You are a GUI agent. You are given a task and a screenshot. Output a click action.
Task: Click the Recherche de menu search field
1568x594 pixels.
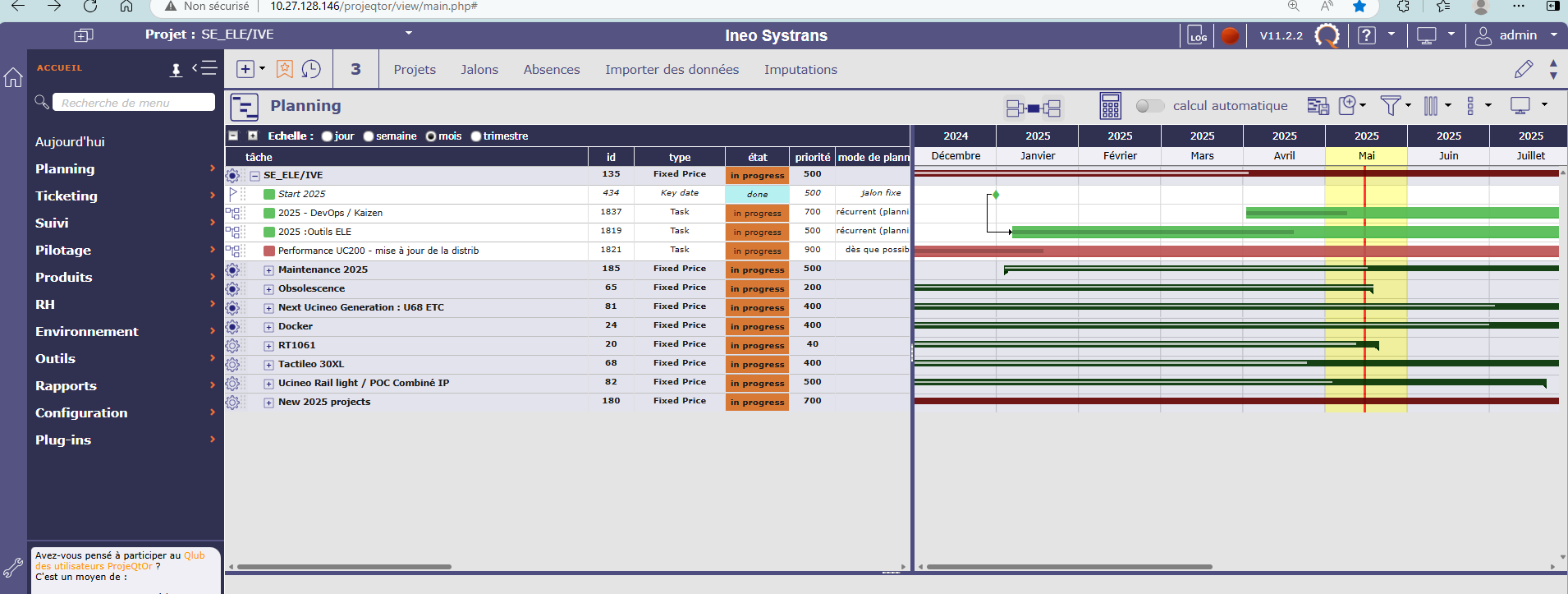pyautogui.click(x=134, y=103)
